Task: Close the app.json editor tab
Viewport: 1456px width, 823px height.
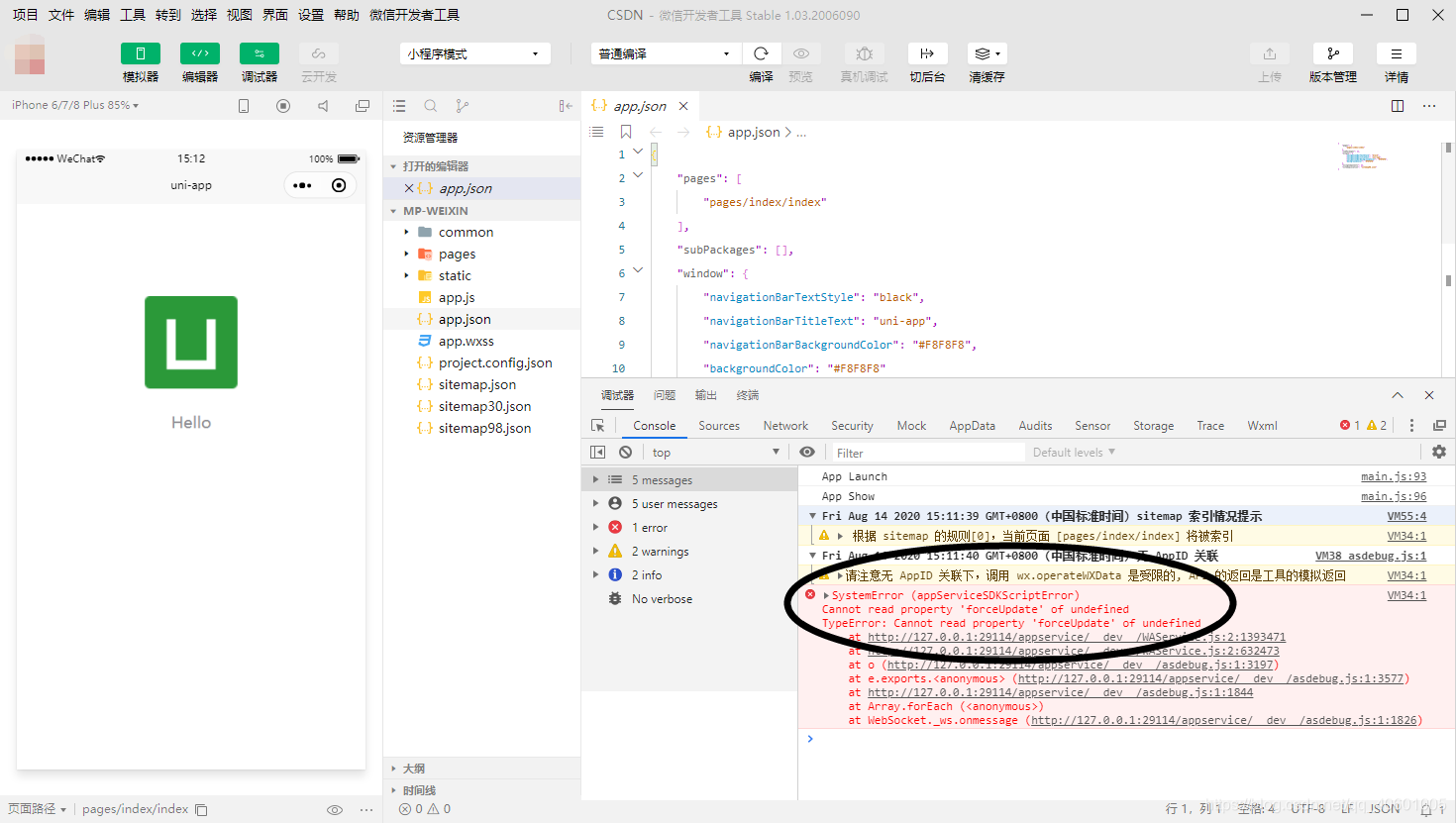Action: click(x=683, y=106)
